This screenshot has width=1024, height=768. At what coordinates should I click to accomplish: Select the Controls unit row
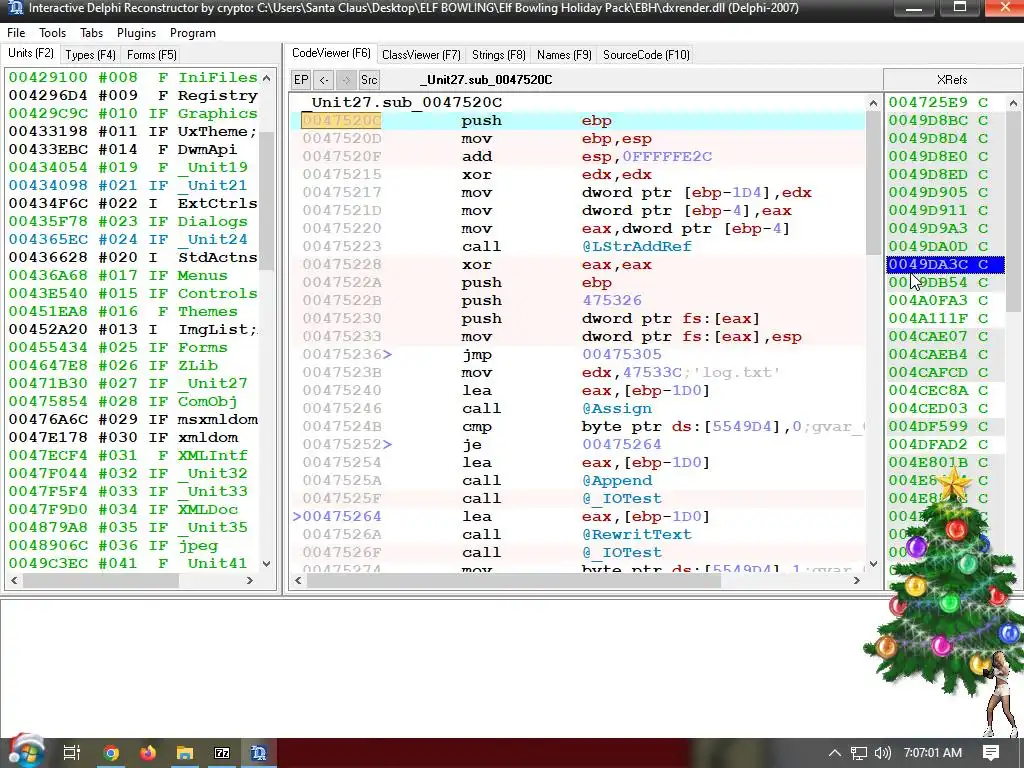133,293
